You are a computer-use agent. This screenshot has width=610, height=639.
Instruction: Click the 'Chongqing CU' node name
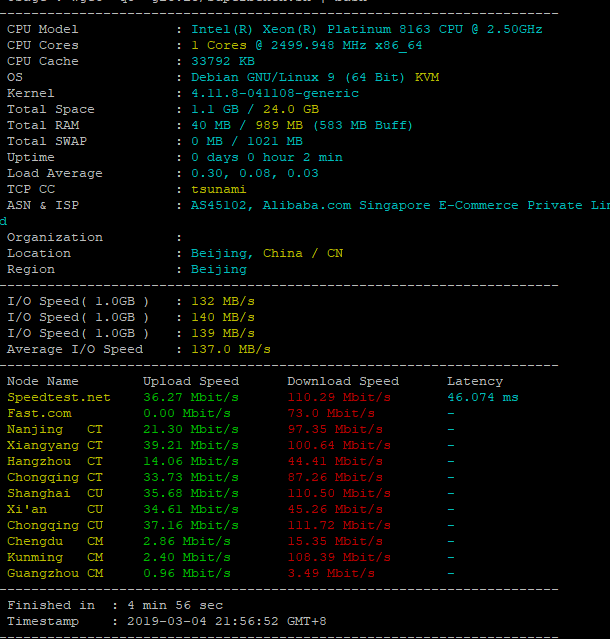click(55, 526)
